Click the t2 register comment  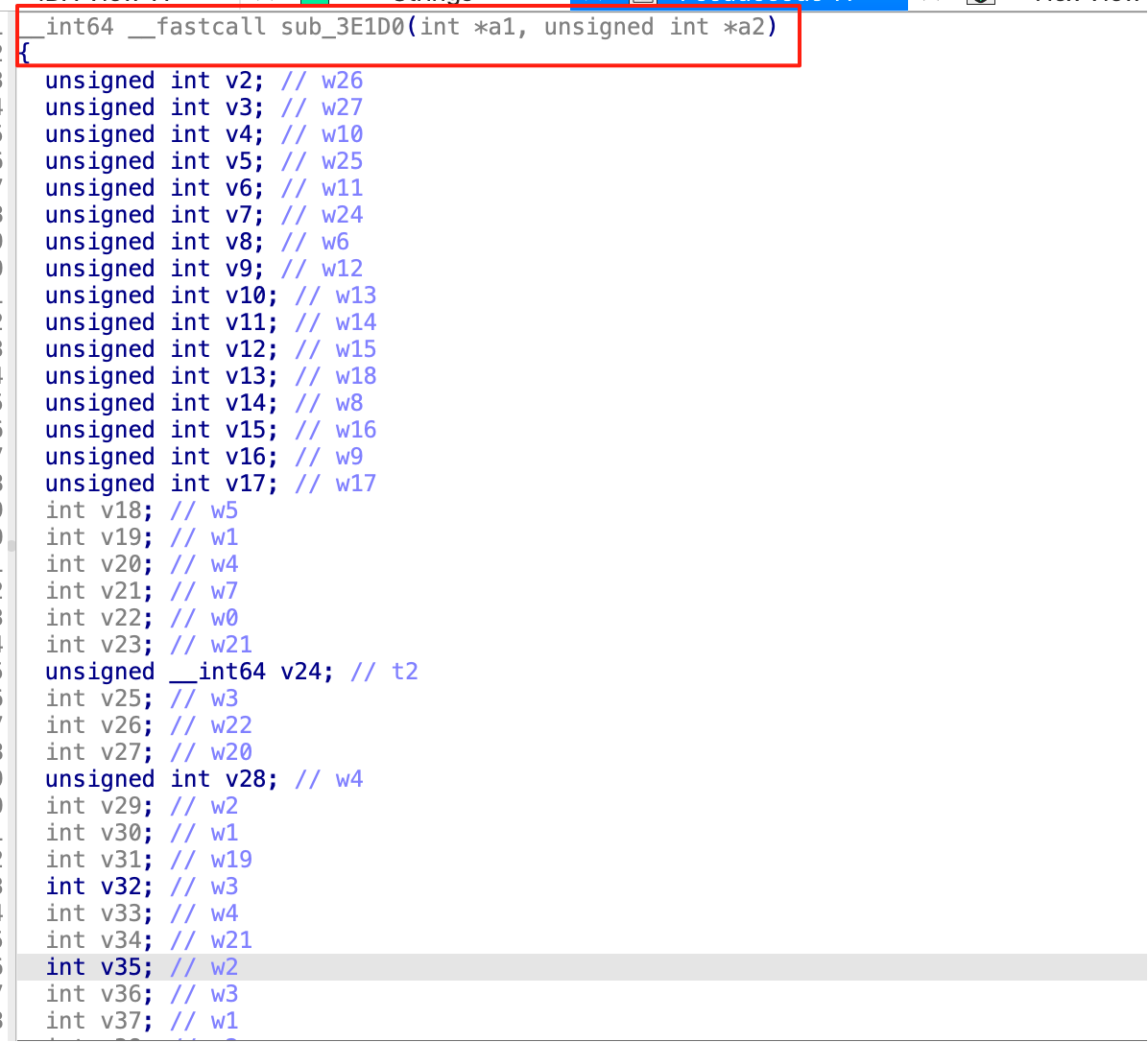click(404, 673)
